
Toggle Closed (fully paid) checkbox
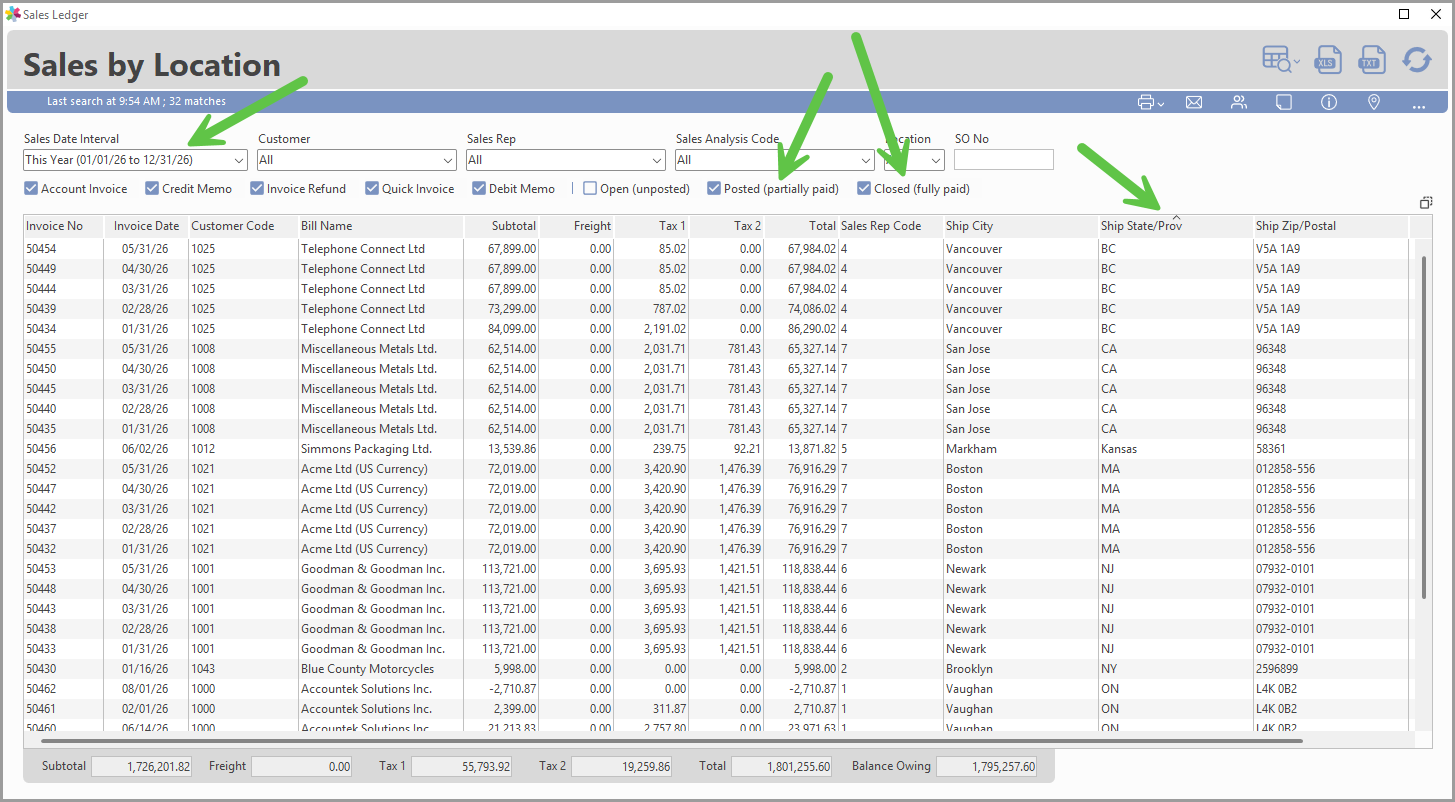pos(864,188)
